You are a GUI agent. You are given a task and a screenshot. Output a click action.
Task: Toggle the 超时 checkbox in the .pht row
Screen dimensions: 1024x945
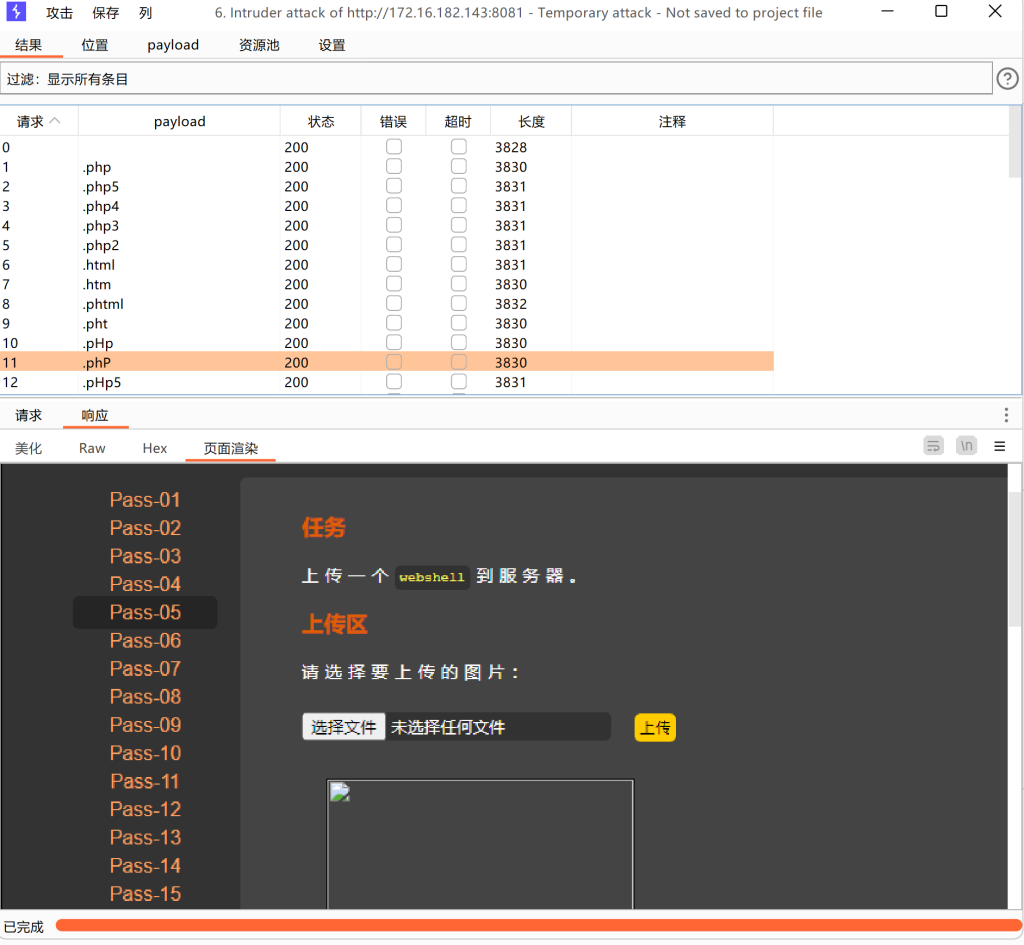click(459, 323)
